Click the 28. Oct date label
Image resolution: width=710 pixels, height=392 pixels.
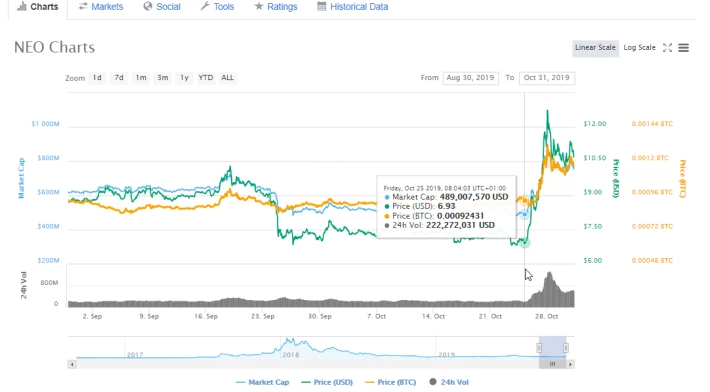[547, 316]
